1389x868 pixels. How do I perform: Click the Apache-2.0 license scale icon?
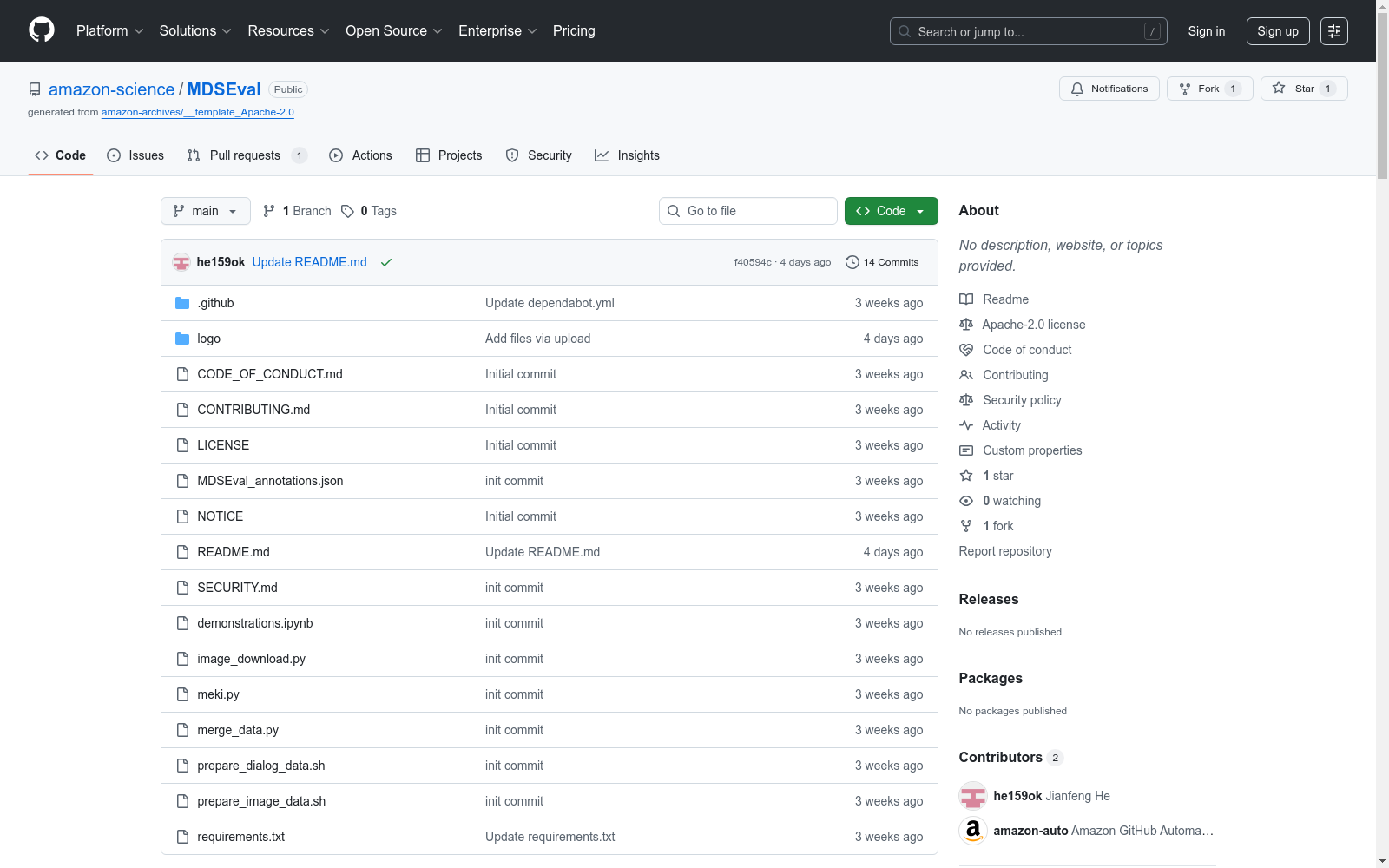(966, 325)
